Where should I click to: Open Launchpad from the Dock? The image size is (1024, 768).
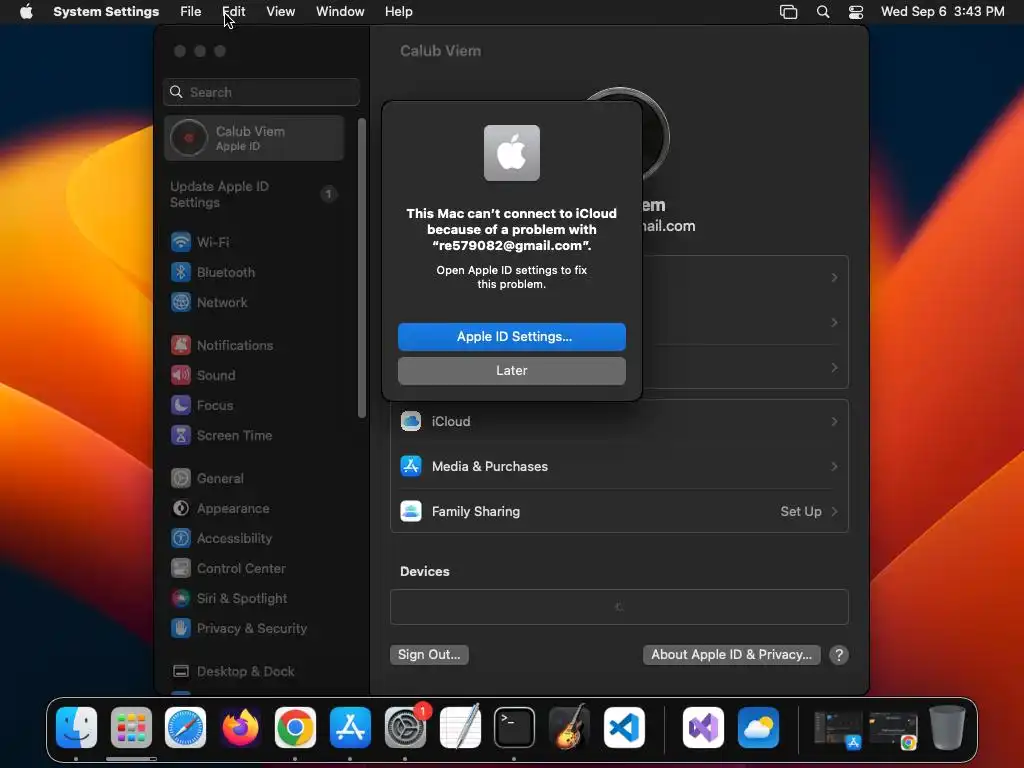click(131, 727)
